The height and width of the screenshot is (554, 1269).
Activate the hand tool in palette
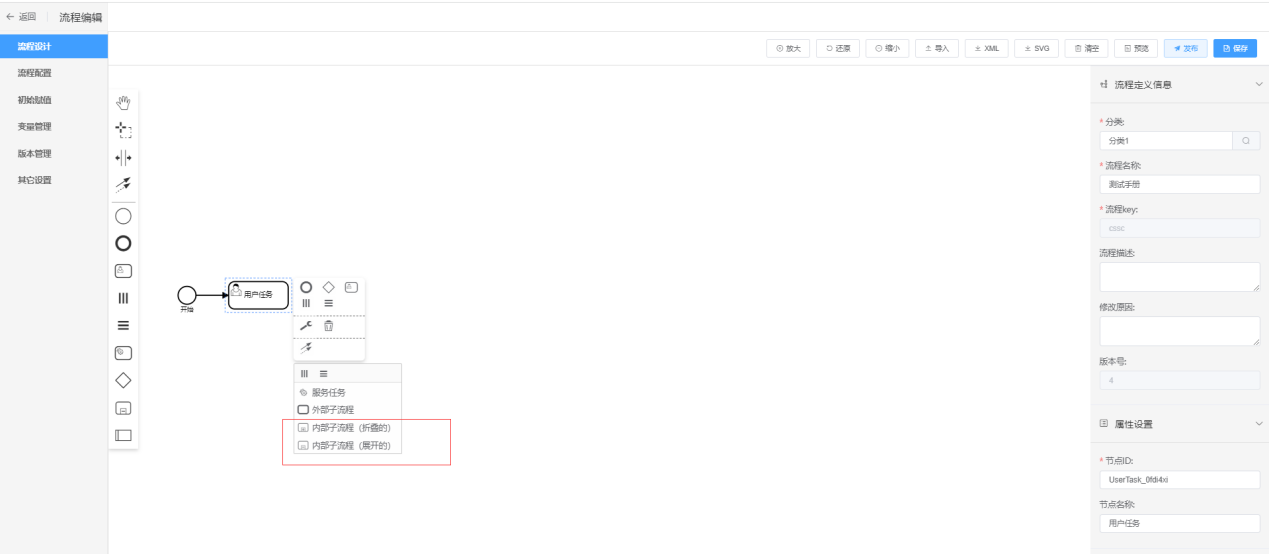124,101
